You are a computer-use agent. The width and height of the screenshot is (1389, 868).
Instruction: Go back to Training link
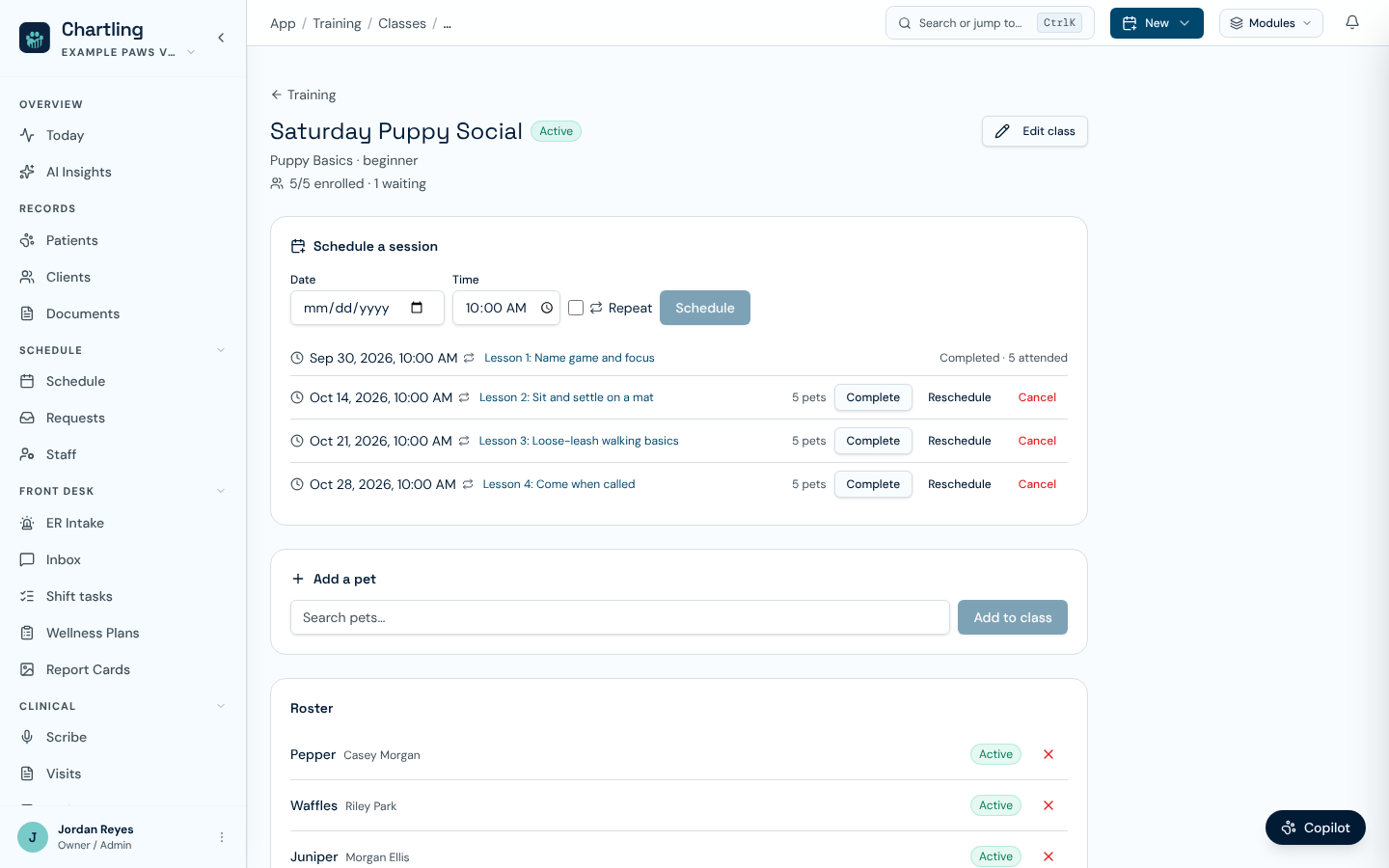[x=303, y=95]
